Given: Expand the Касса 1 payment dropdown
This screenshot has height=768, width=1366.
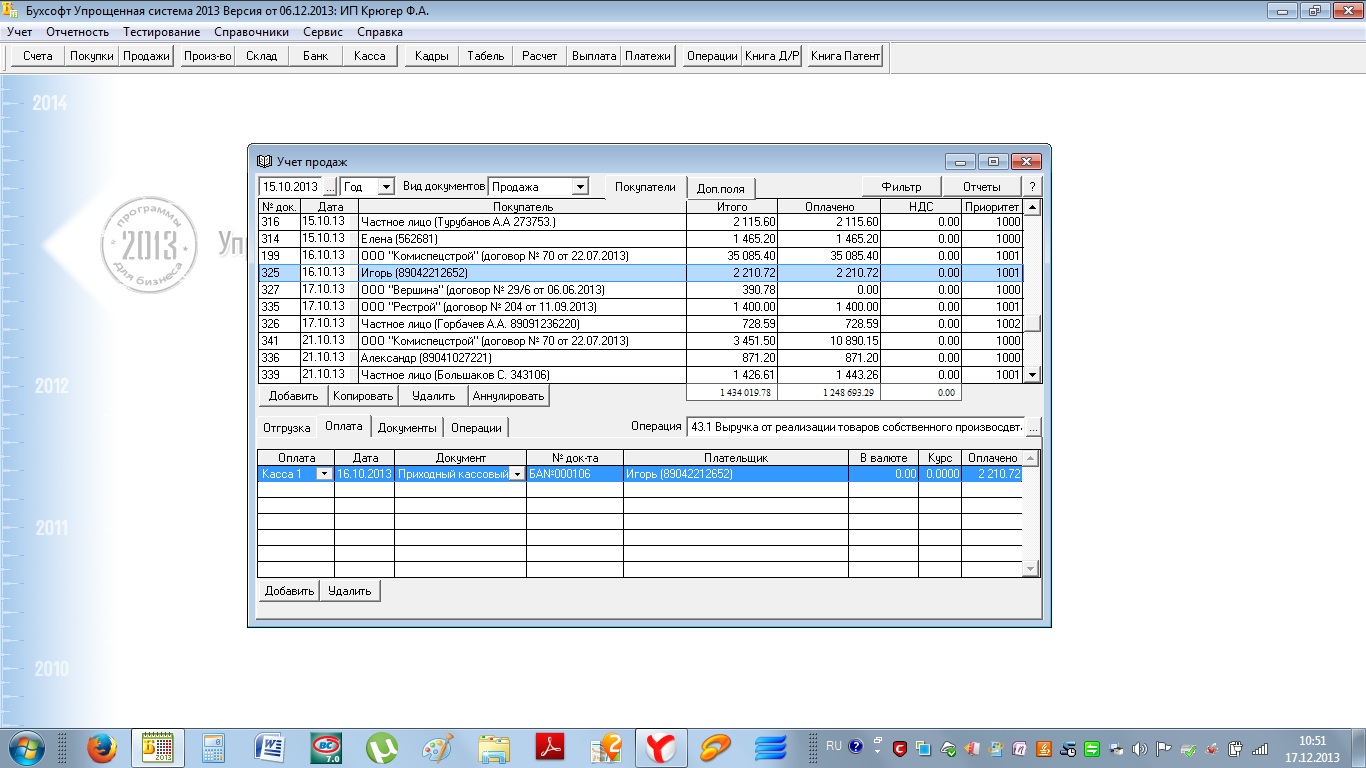Looking at the screenshot, I should click(324, 474).
